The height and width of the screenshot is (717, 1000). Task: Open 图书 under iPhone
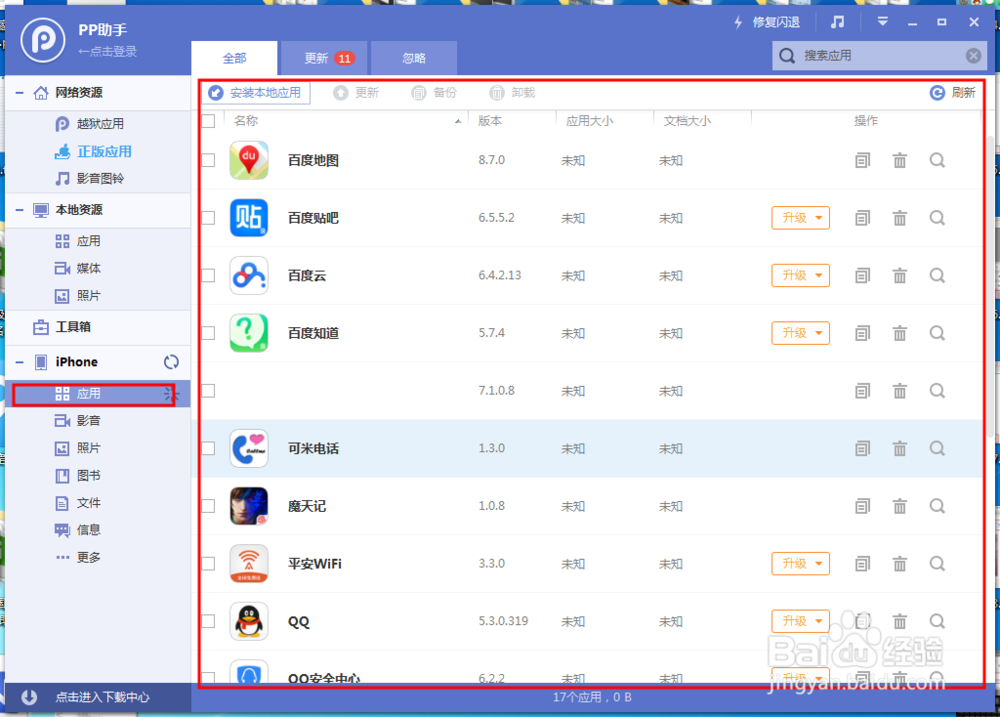tap(78, 475)
